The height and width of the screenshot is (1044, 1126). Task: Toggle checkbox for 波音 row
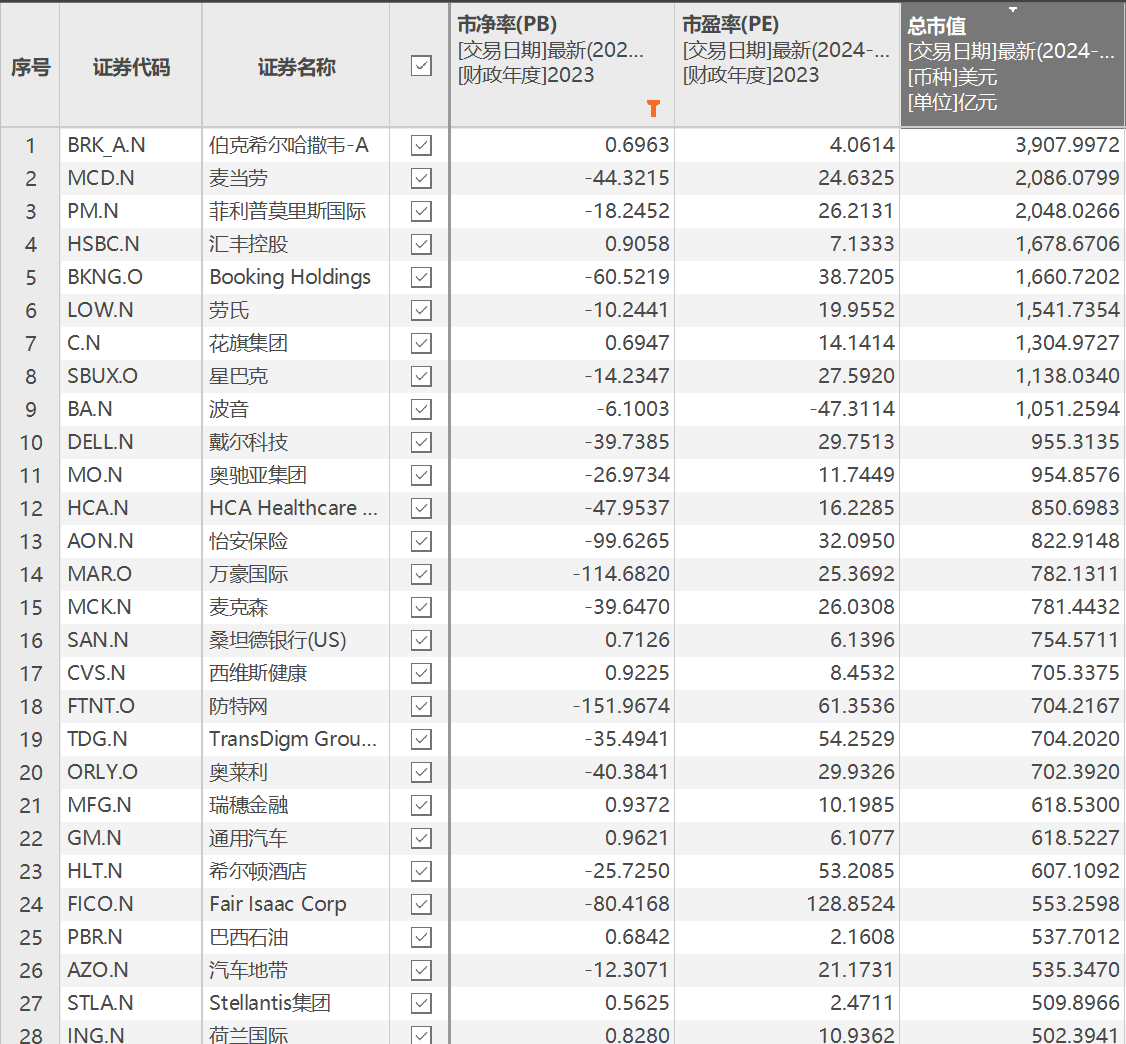[422, 409]
